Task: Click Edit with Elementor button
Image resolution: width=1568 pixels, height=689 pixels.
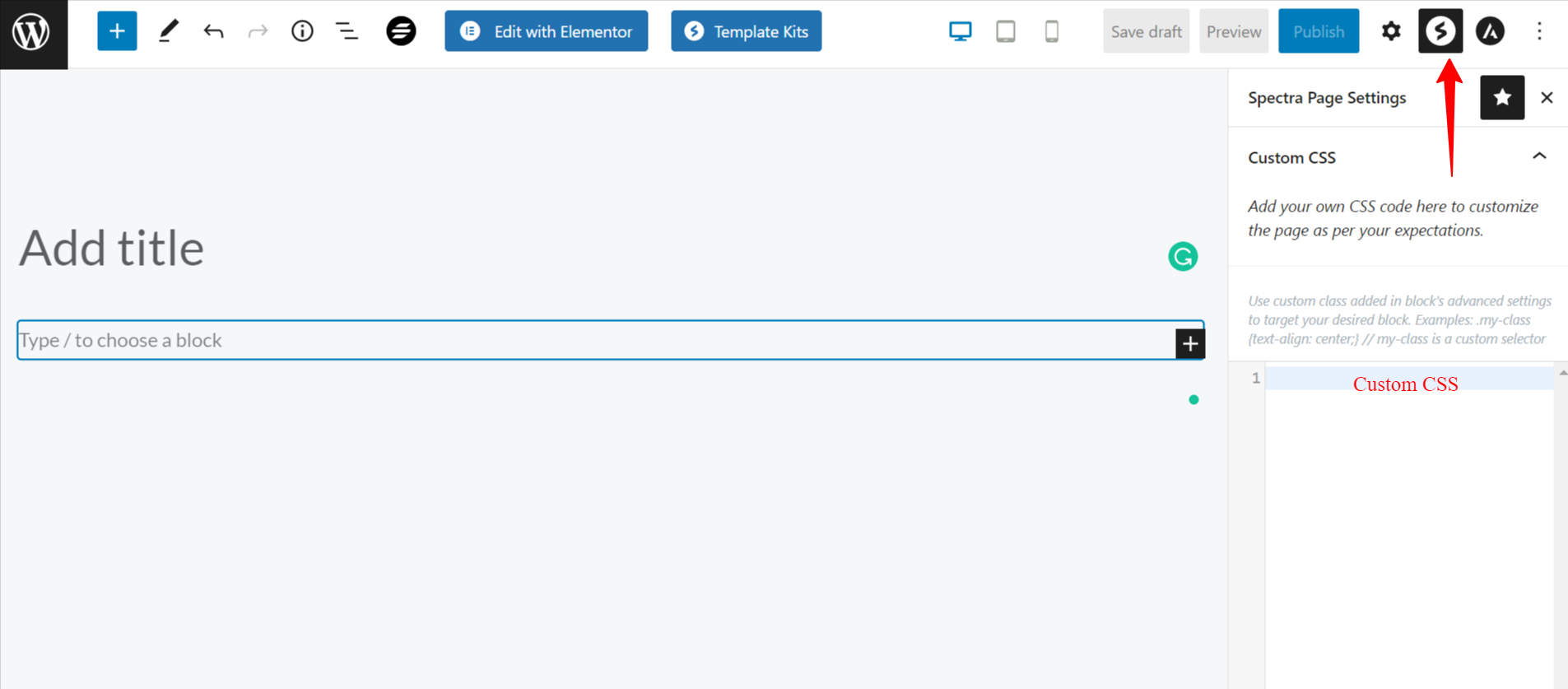Action: [x=547, y=31]
